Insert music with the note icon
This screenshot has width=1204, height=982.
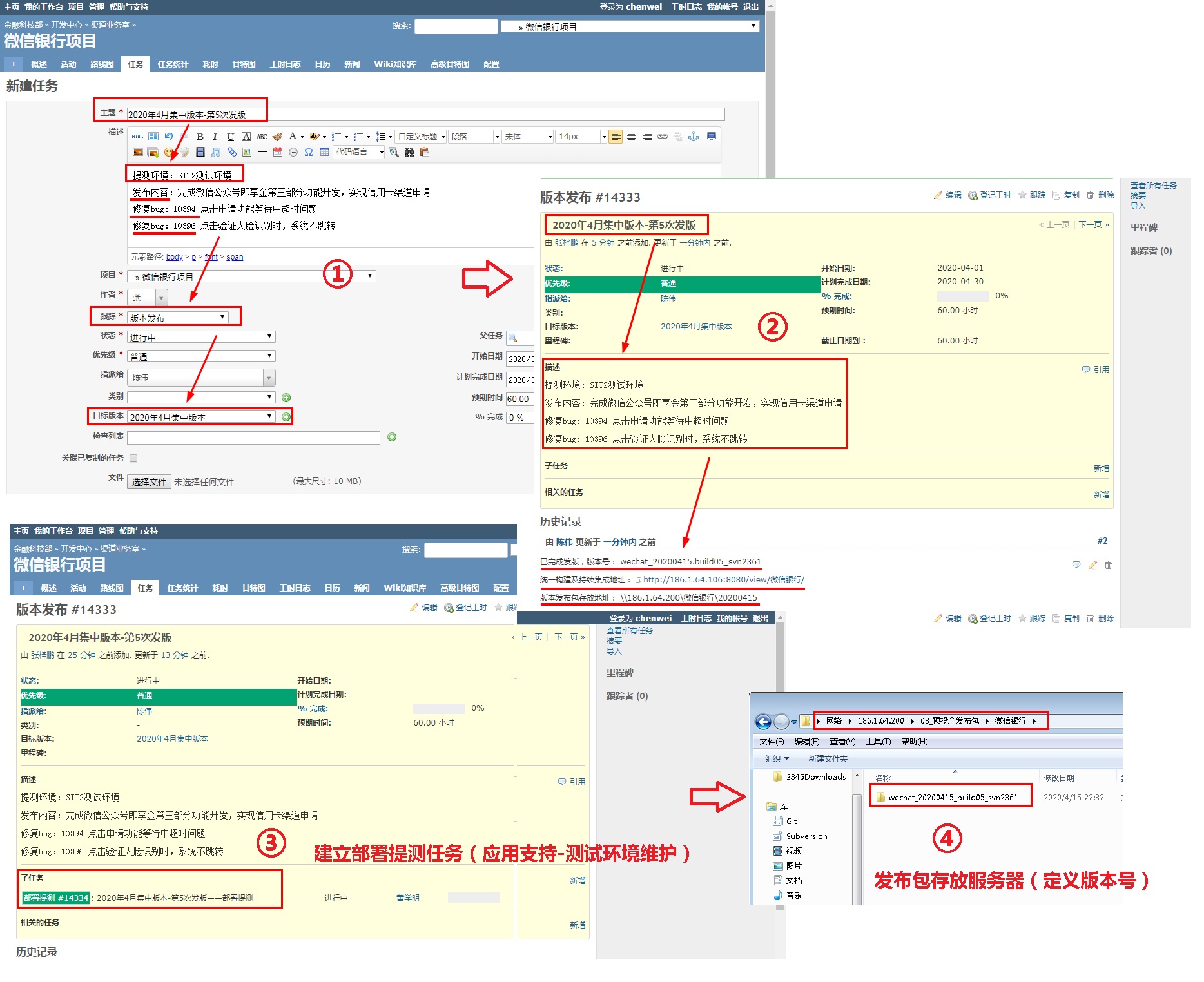point(216,152)
